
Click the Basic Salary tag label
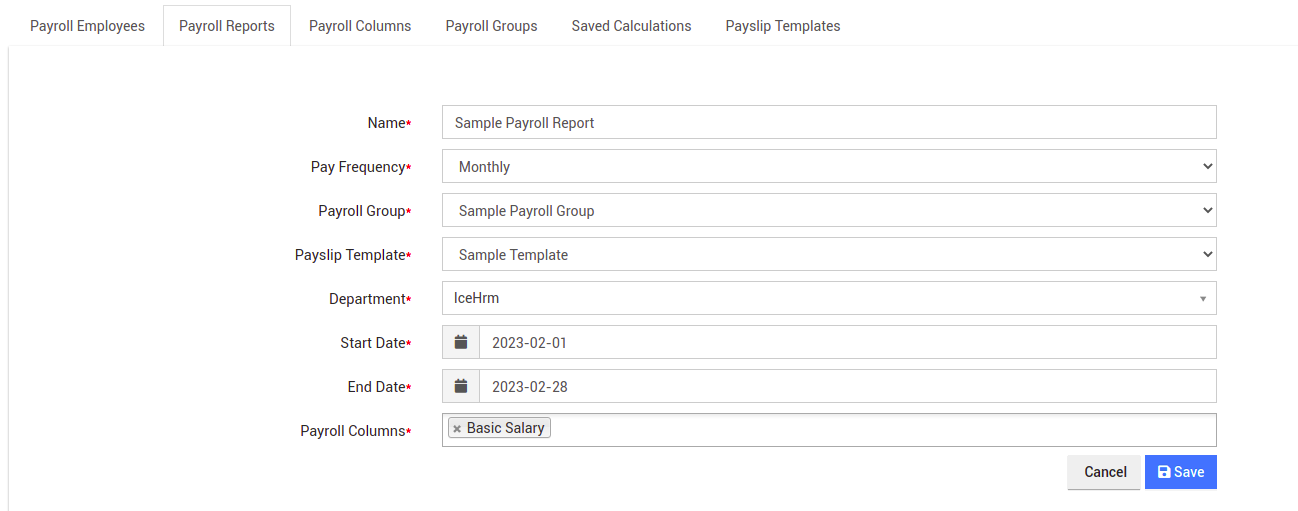point(506,428)
